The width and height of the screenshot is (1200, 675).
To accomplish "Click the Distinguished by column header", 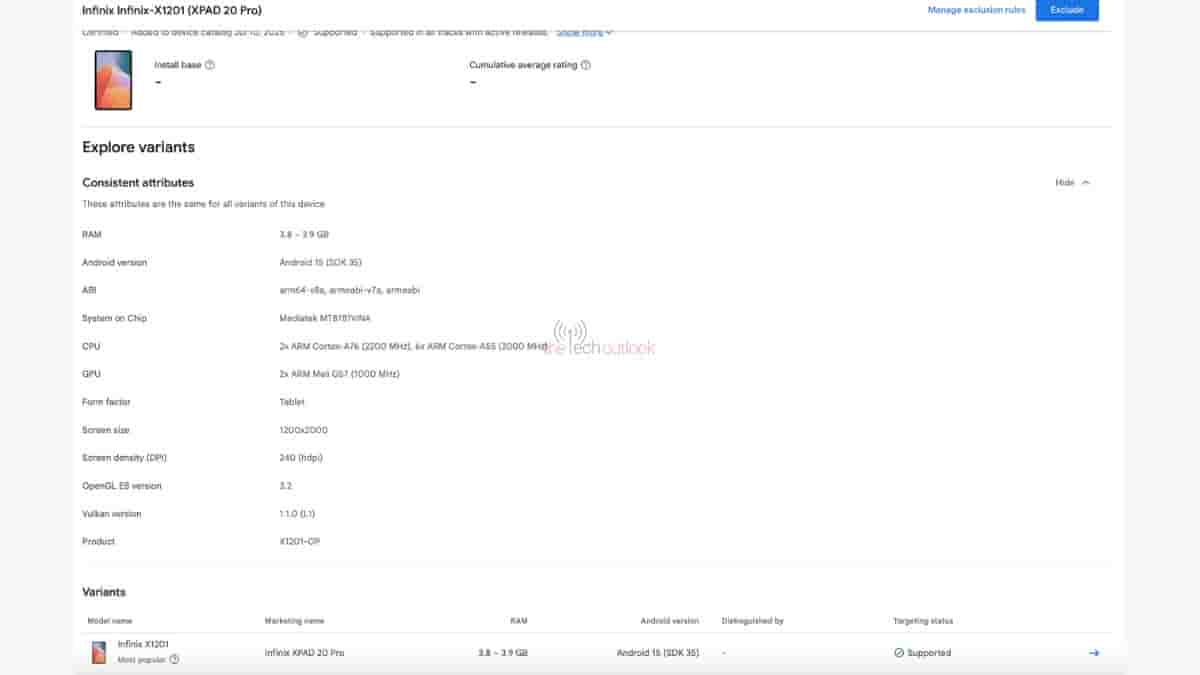I will point(752,621).
